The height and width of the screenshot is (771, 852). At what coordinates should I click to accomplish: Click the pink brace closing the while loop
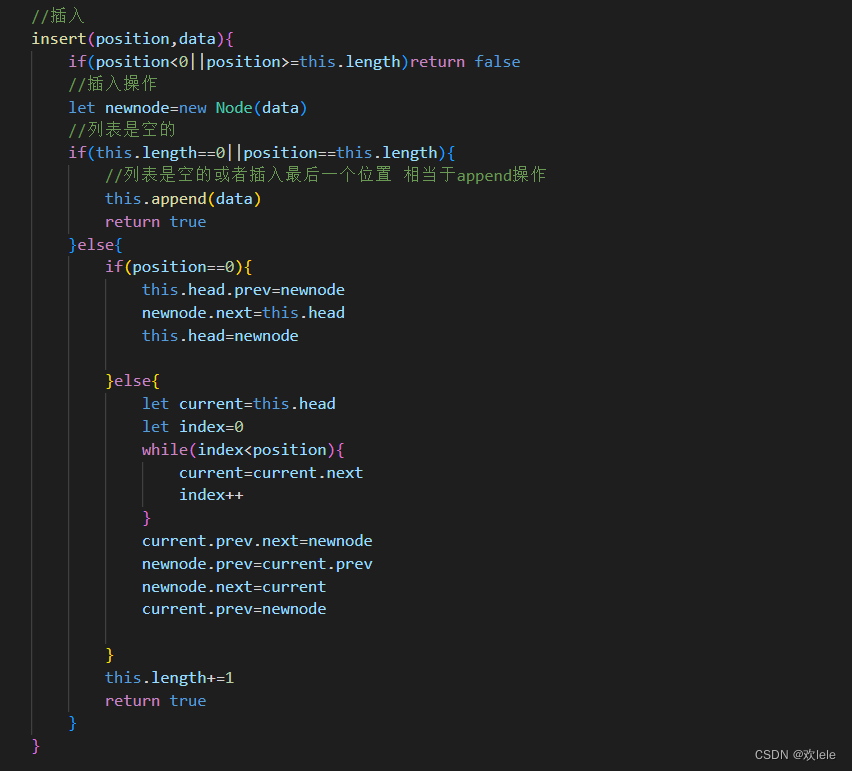coord(146,518)
